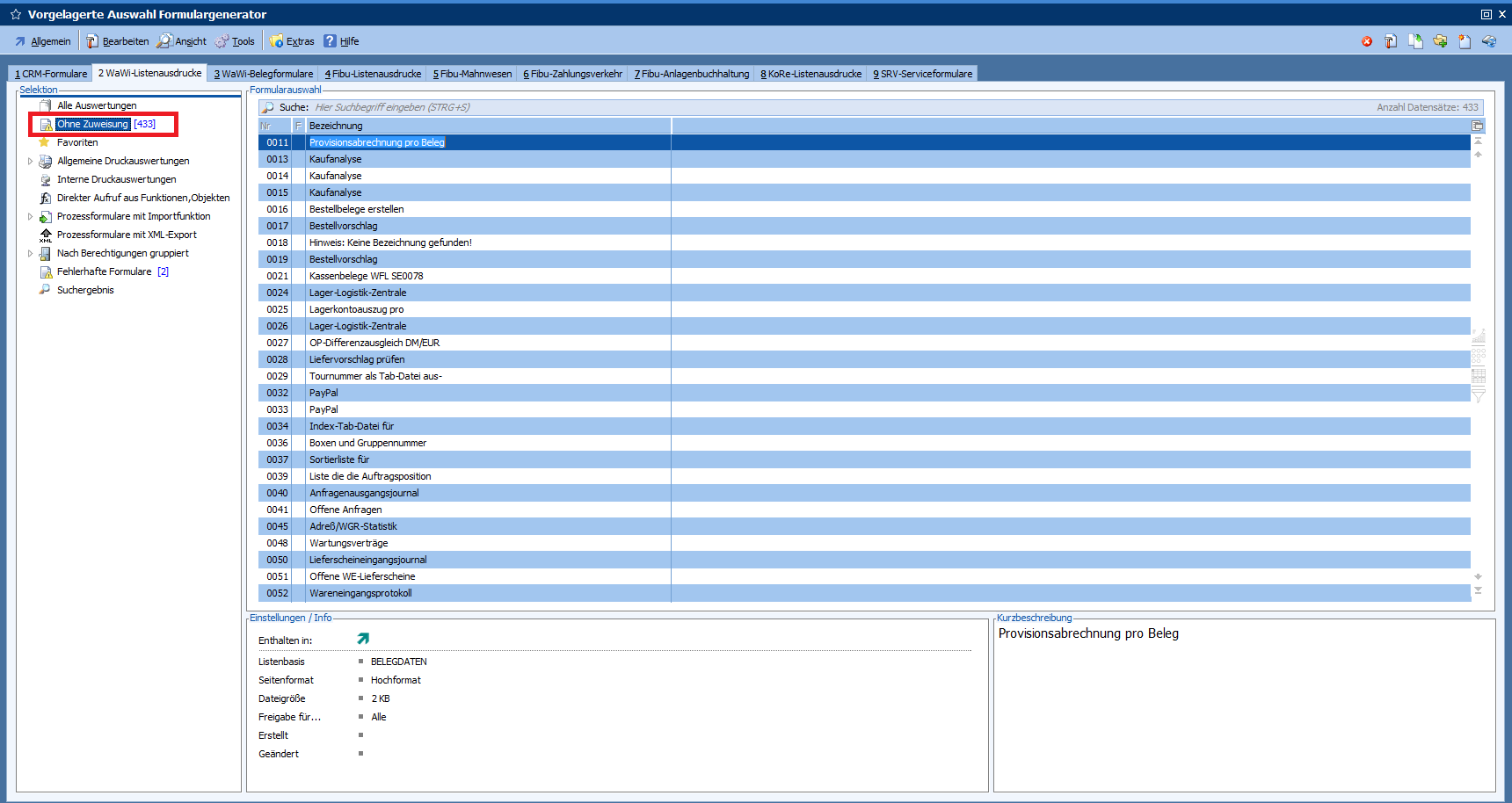
Task: Click the new document icon with star
Action: [x=1465, y=41]
